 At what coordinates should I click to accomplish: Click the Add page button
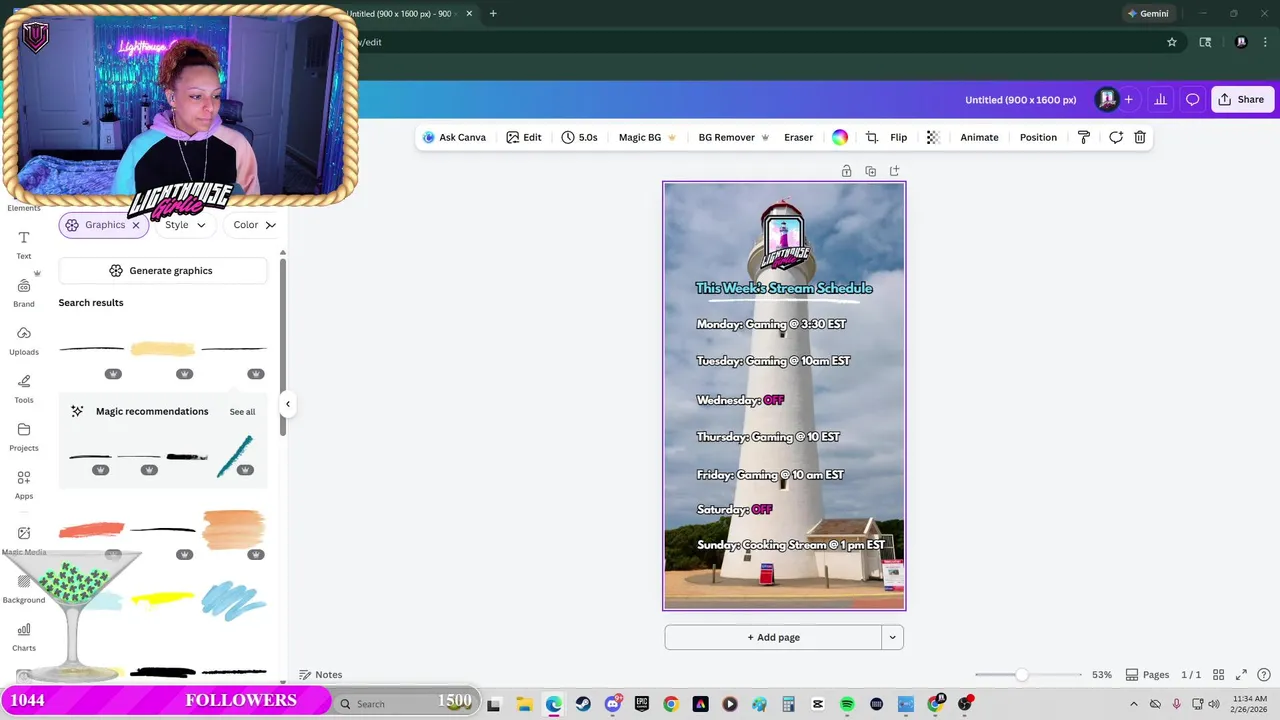(x=773, y=637)
